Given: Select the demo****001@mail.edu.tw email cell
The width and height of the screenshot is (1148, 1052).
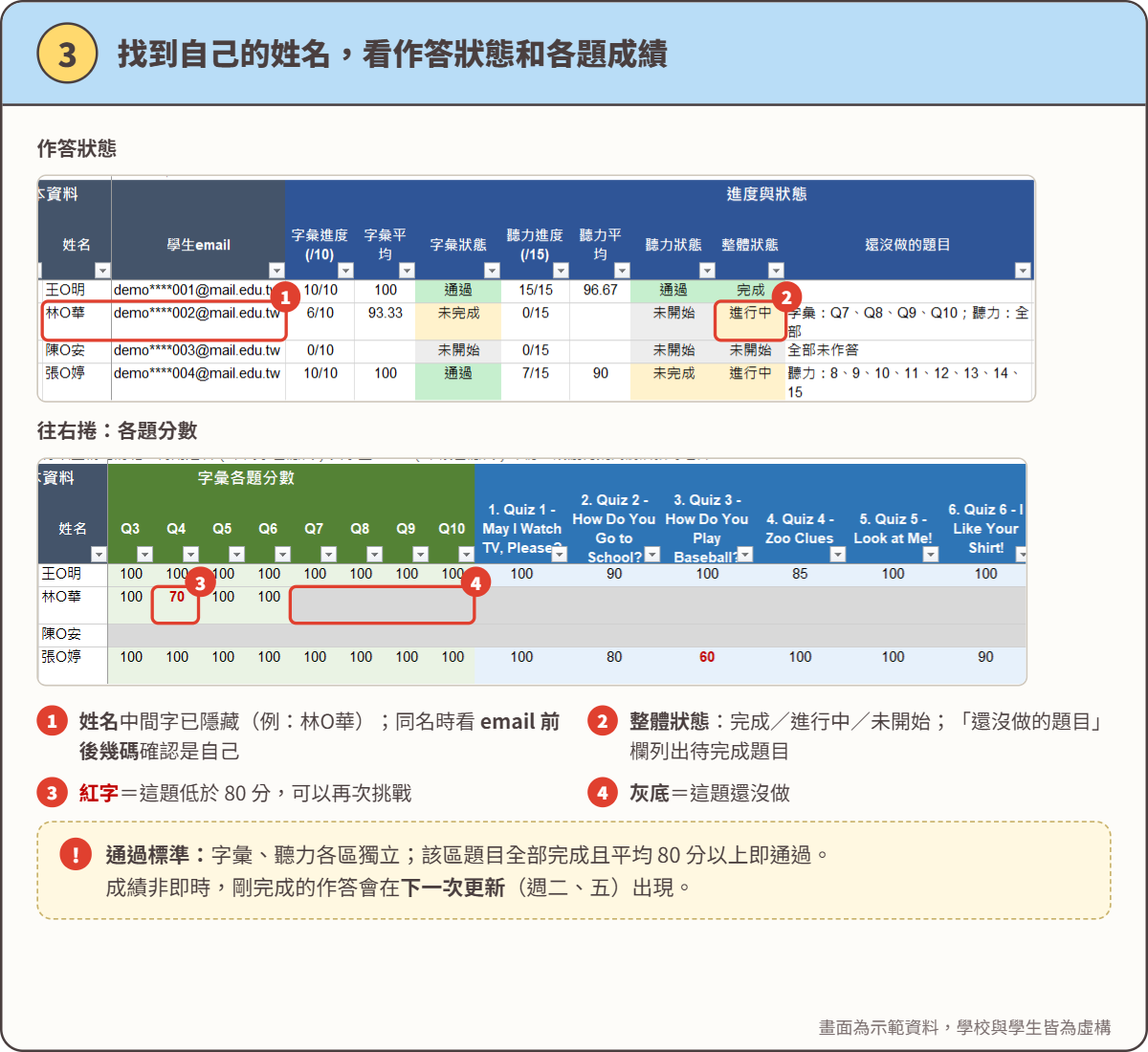Looking at the screenshot, I should (x=198, y=290).
